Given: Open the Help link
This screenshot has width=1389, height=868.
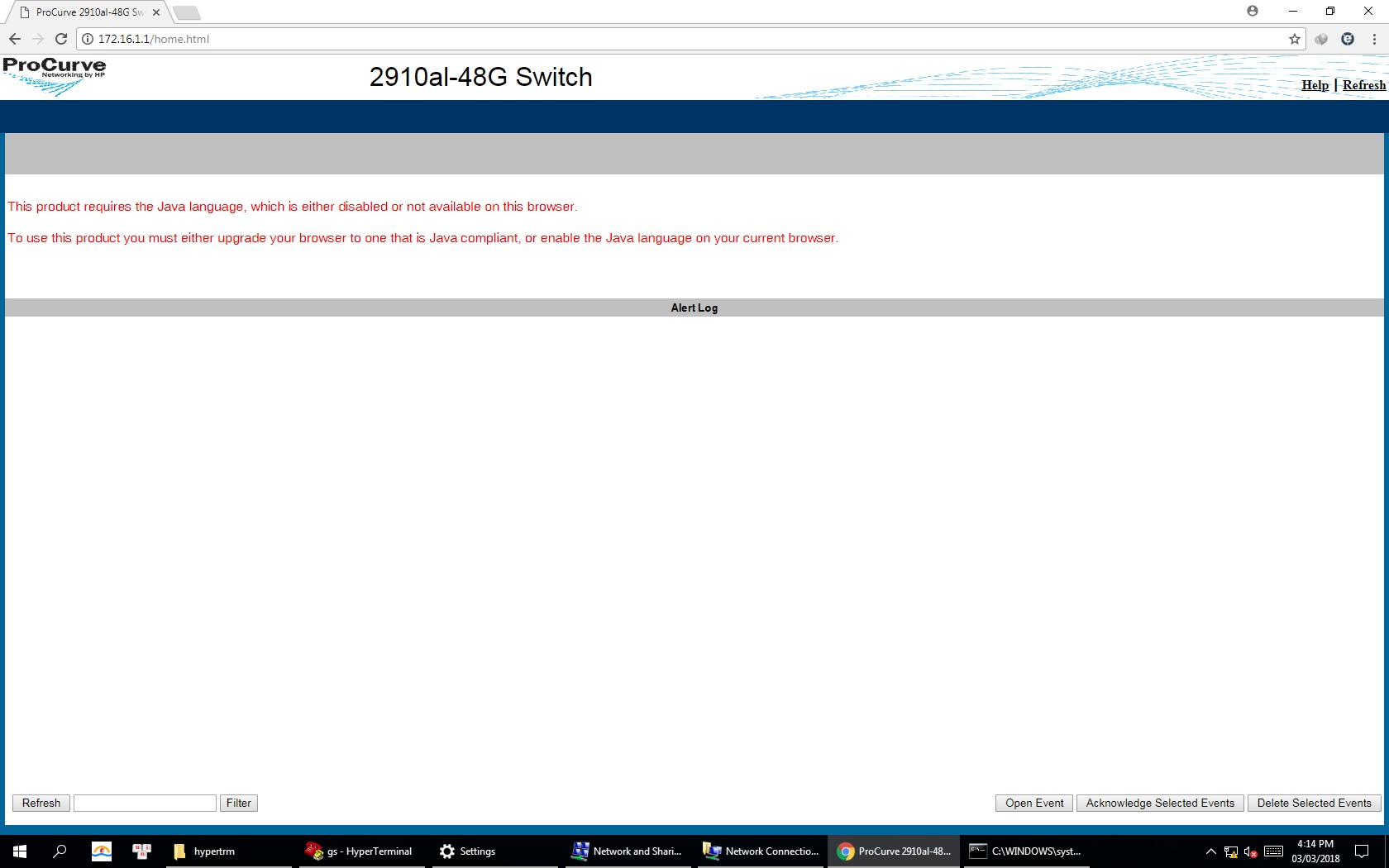Looking at the screenshot, I should click(x=1315, y=85).
